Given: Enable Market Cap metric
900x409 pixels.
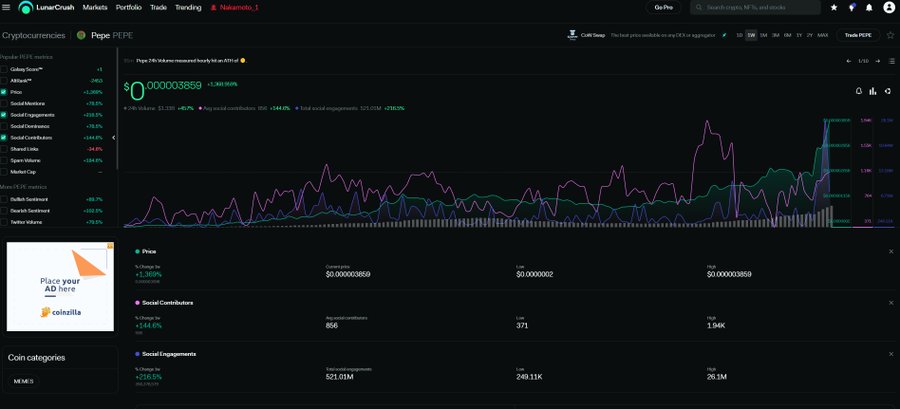Looking at the screenshot, I should pyautogui.click(x=4, y=172).
